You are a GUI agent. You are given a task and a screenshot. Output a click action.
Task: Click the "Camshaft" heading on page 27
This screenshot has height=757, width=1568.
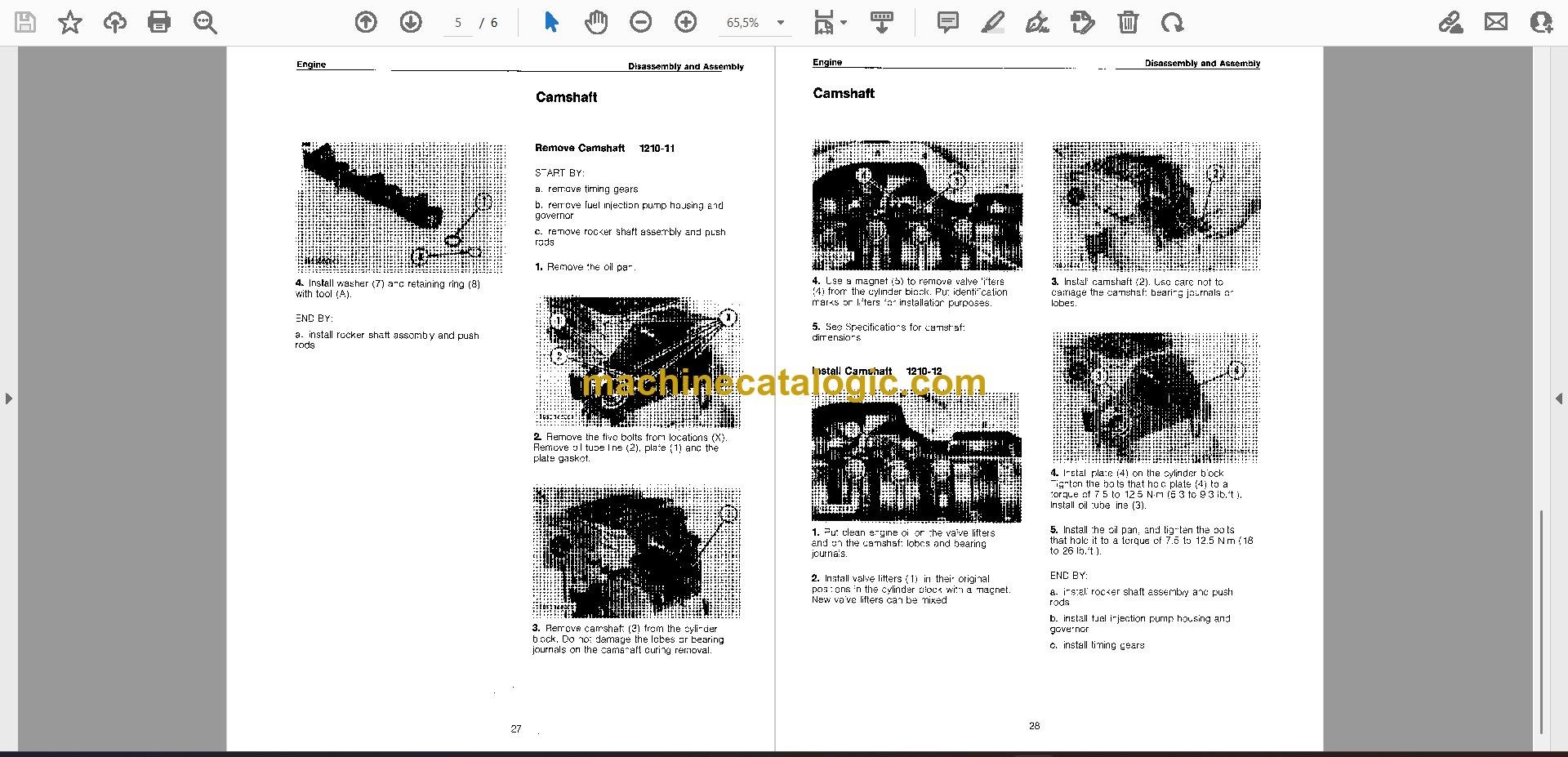click(x=566, y=97)
